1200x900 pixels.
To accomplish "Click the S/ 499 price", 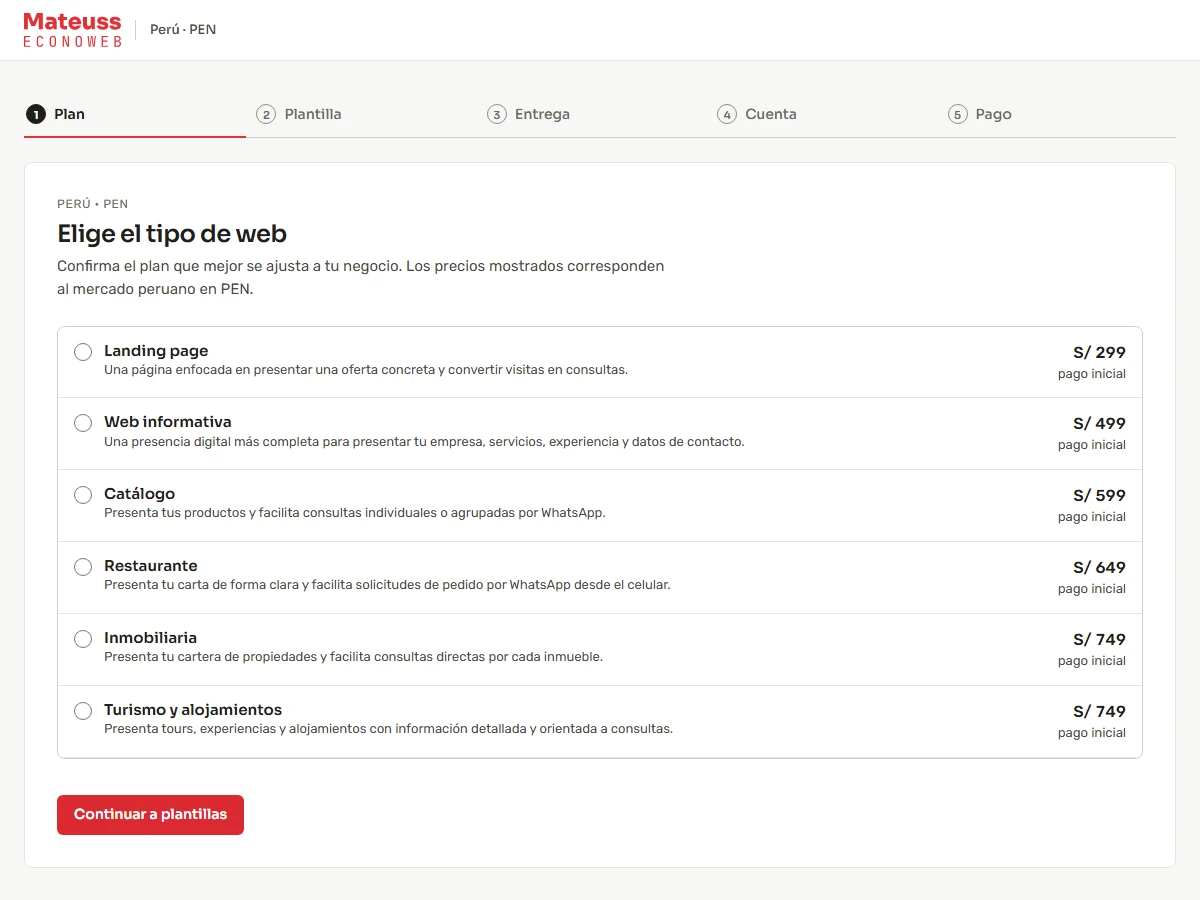I will (x=1099, y=423).
